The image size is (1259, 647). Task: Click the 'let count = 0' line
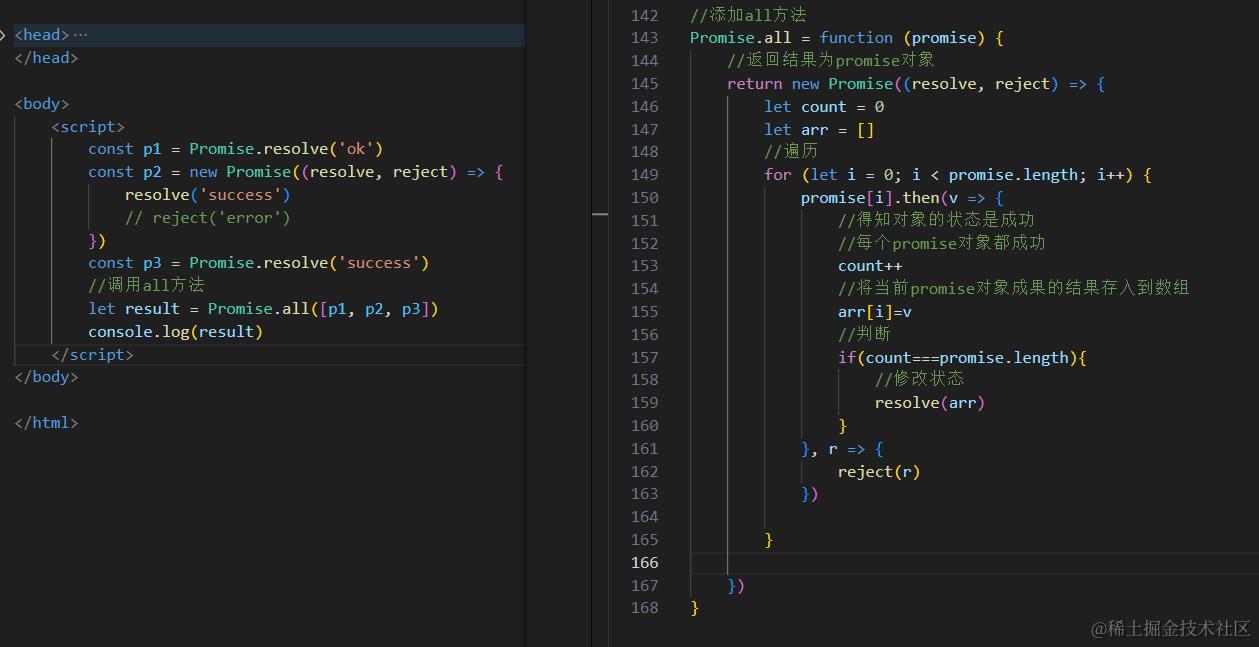[824, 107]
